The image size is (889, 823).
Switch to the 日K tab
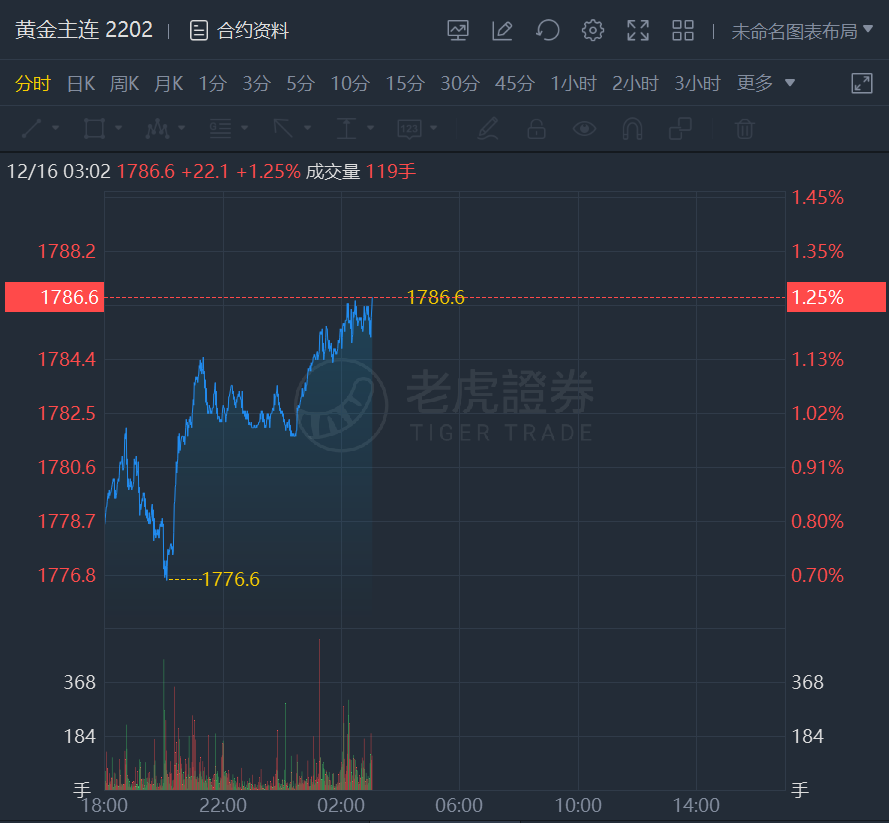(x=81, y=84)
